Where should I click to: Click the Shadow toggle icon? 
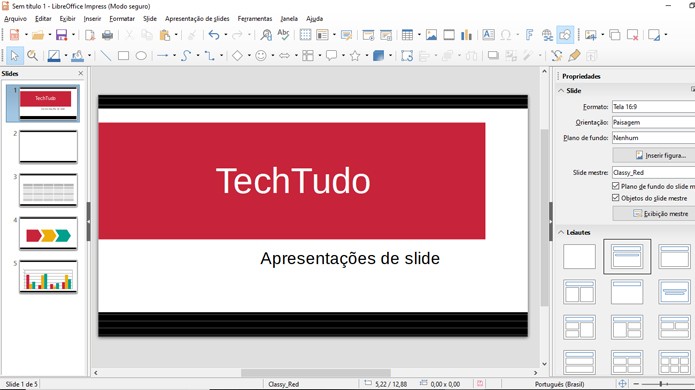(493, 55)
